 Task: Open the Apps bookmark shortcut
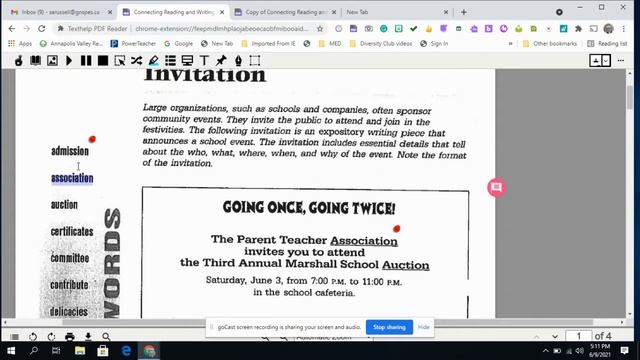pos(20,43)
